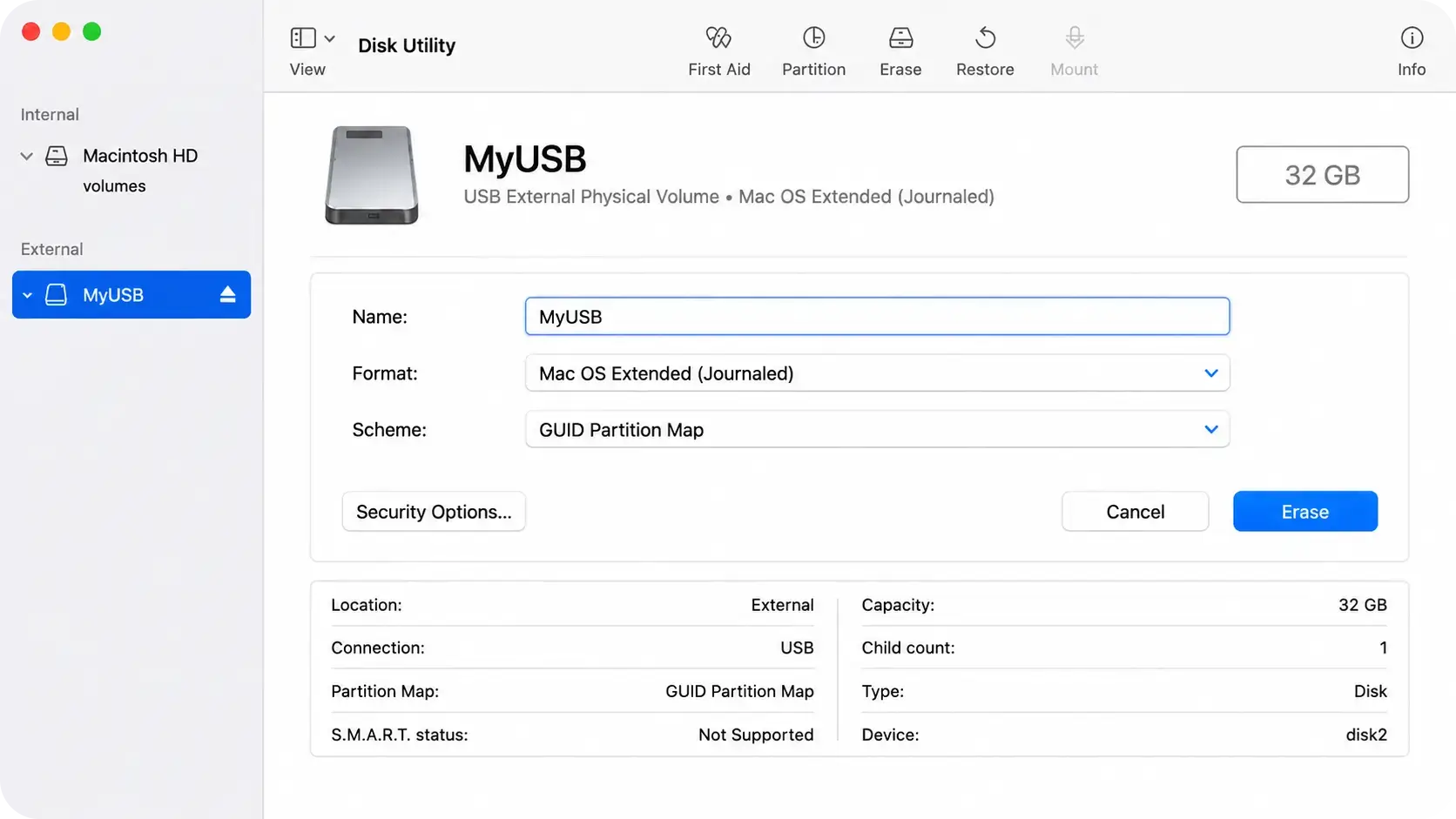The image size is (1456, 819).
Task: Toggle the sidebar View icon
Action: (303, 37)
